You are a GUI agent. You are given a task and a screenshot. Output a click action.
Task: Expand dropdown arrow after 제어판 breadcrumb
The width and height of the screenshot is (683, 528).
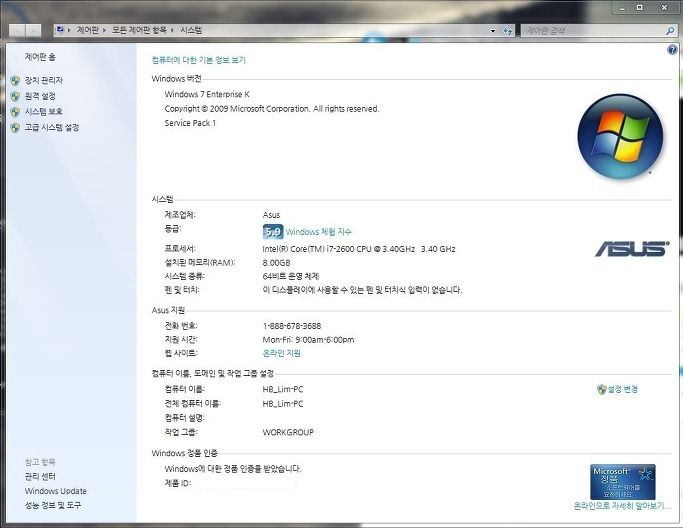click(105, 30)
